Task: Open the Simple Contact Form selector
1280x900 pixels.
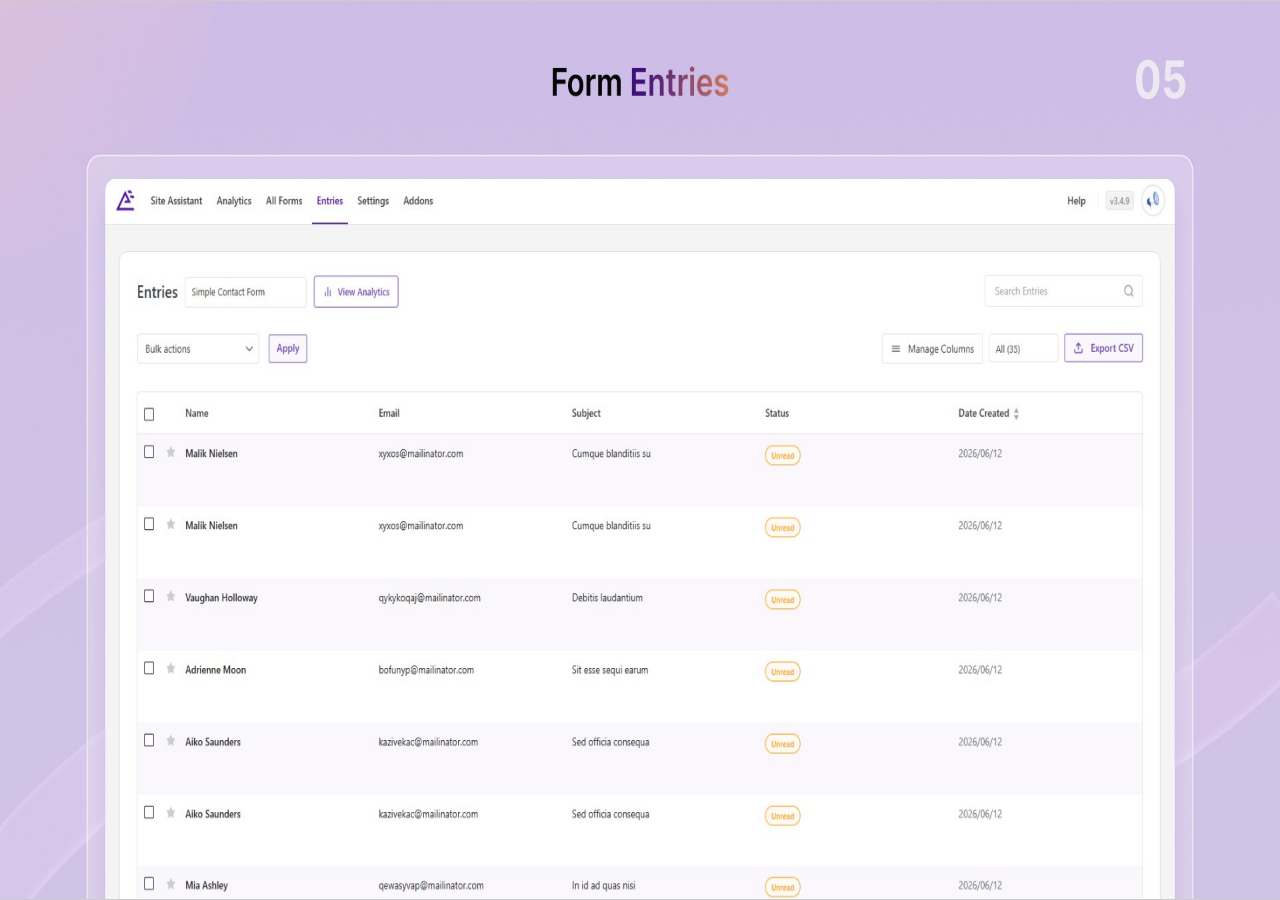Action: [x=246, y=292]
